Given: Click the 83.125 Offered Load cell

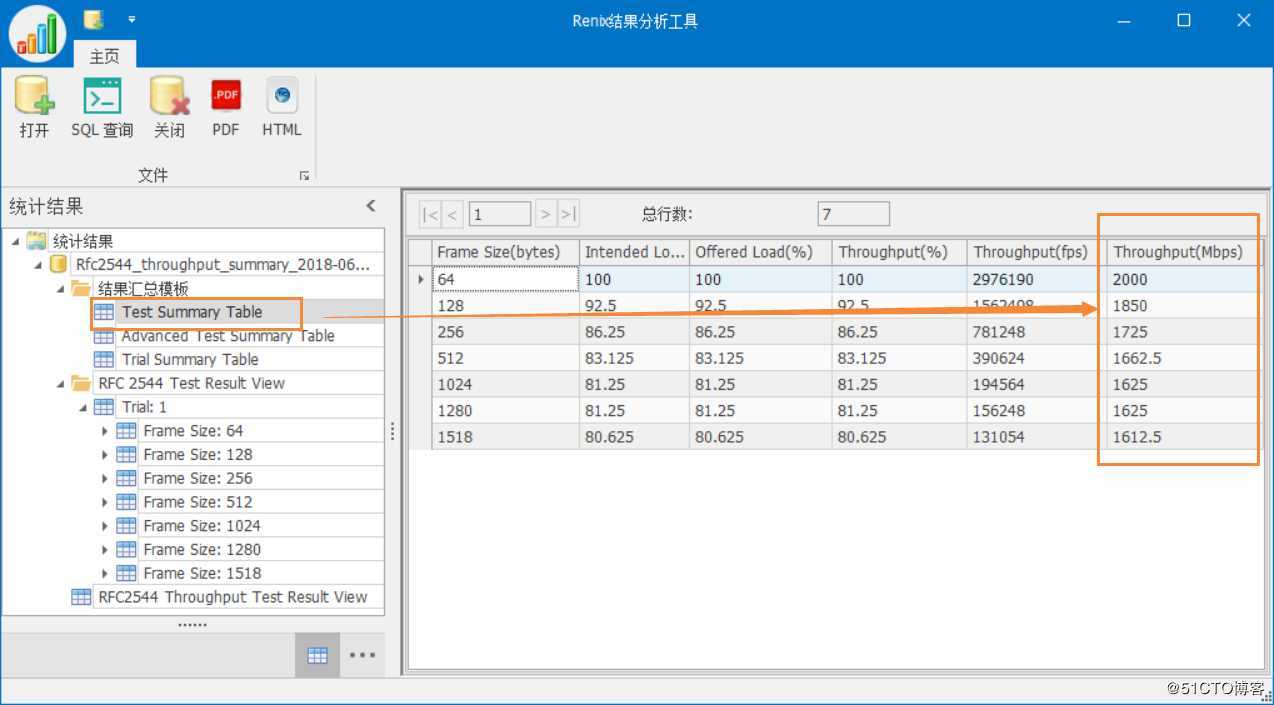Looking at the screenshot, I should click(x=760, y=358).
